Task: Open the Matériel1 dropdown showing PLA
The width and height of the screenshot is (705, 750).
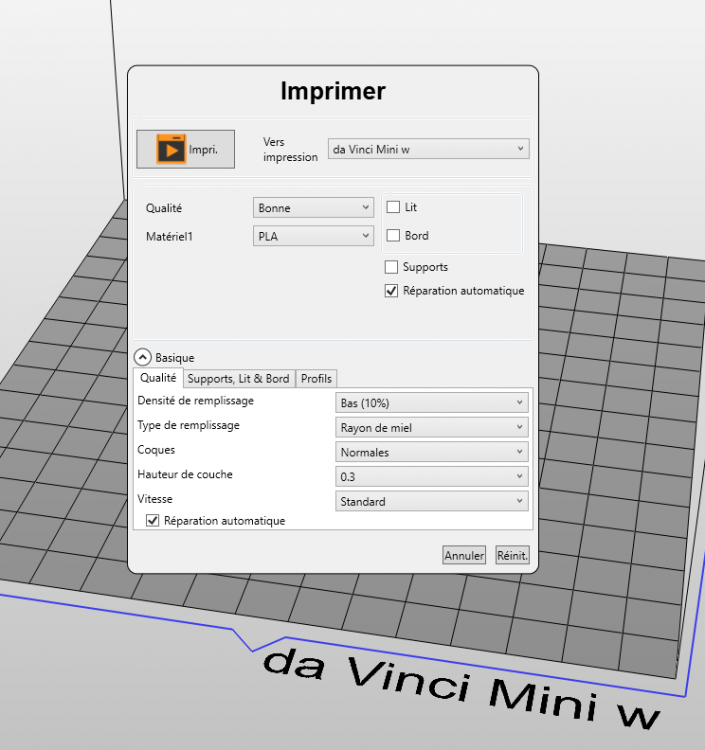Action: click(x=313, y=236)
